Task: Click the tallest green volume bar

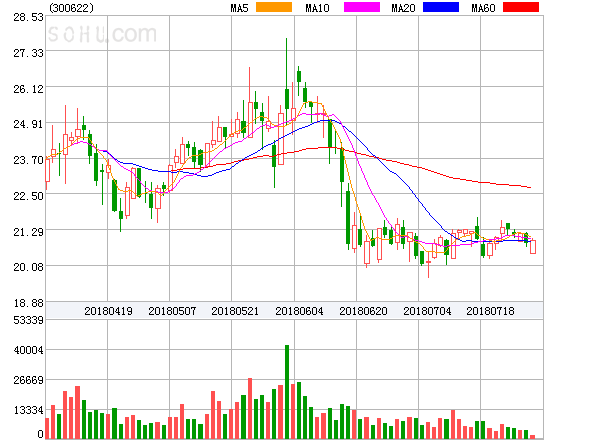Action: coord(287,392)
